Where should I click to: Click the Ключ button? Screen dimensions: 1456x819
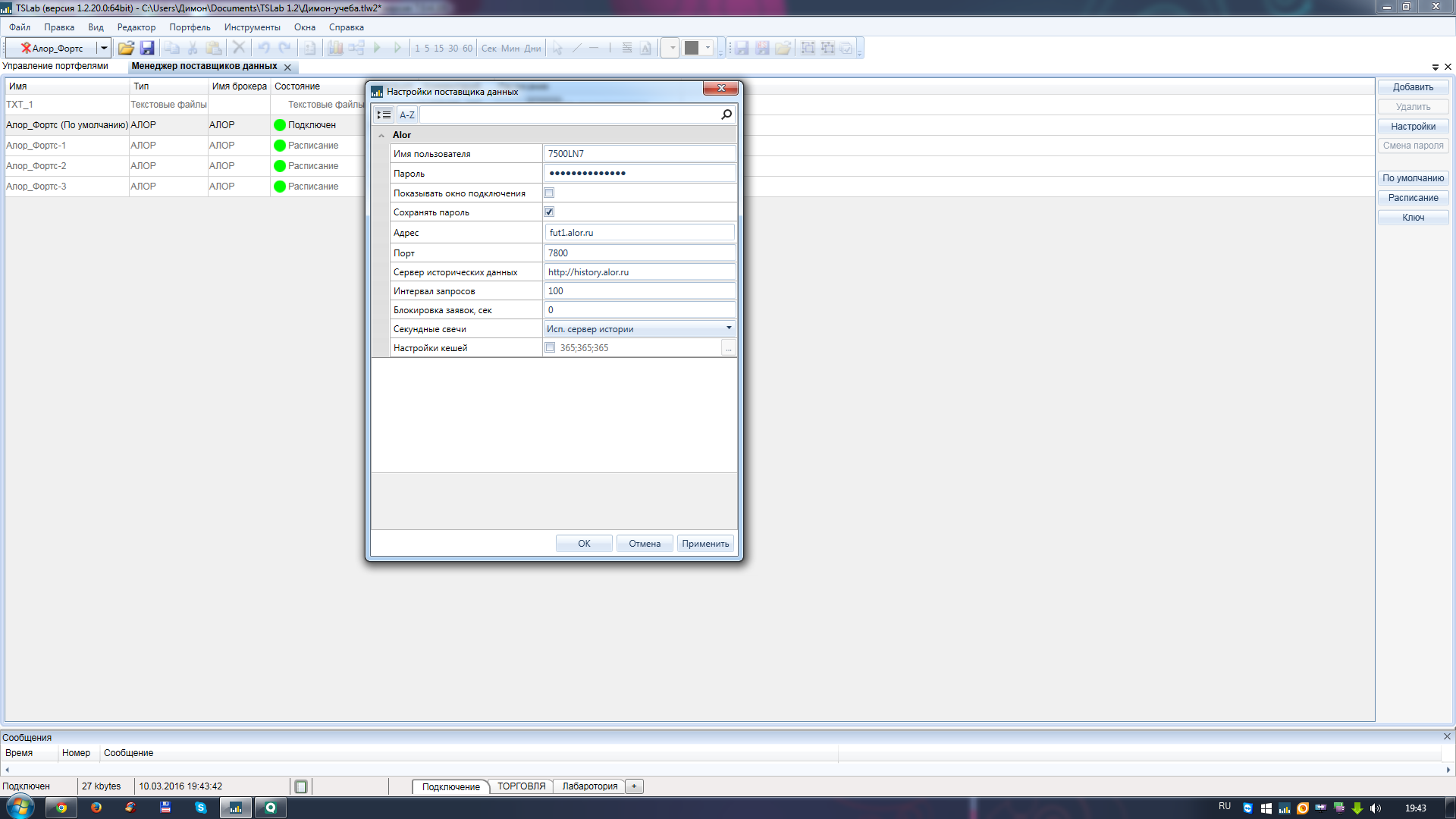[x=1413, y=218]
